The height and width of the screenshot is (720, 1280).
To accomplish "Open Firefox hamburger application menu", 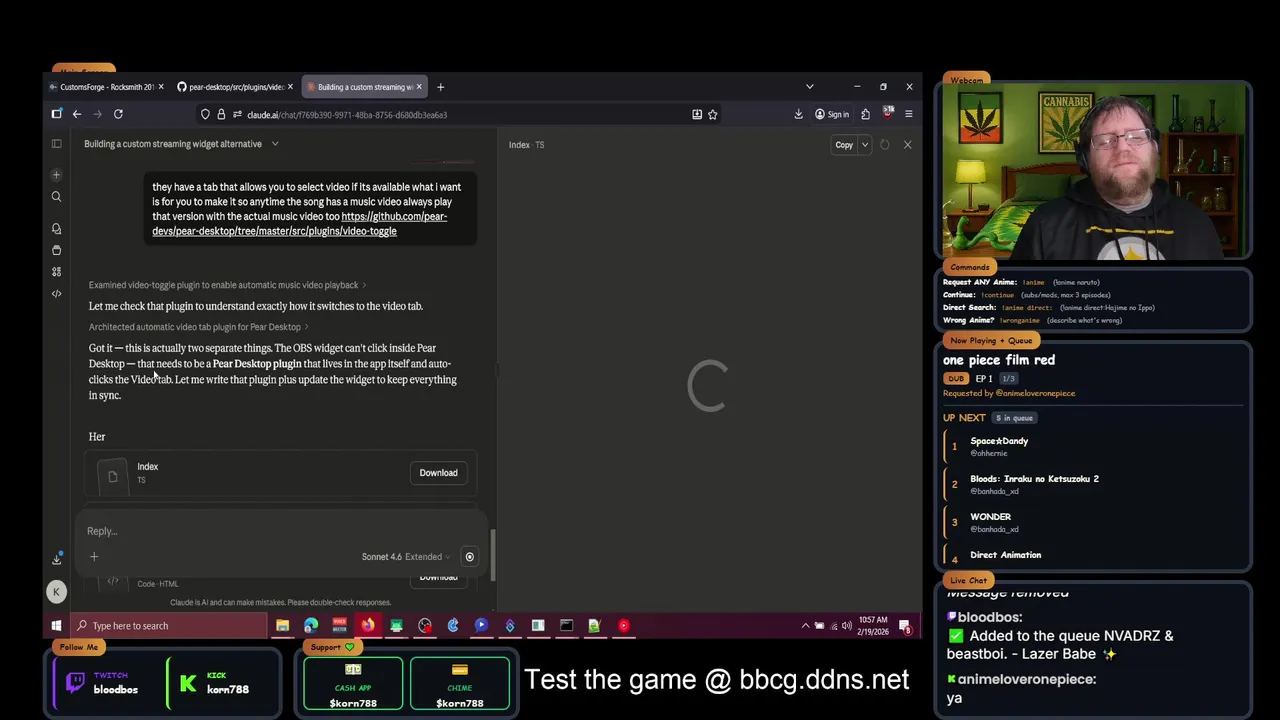I will coord(908,115).
